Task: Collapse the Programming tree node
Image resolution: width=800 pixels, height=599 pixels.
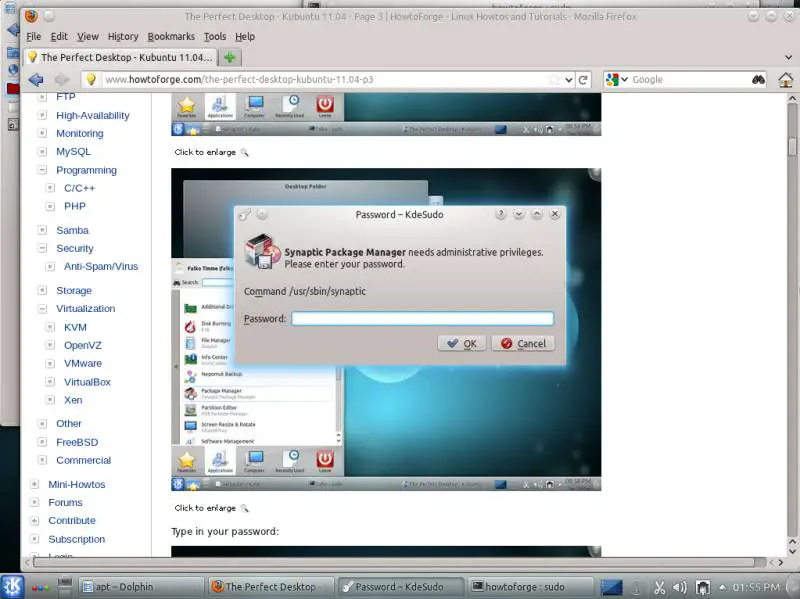Action: [x=43, y=170]
